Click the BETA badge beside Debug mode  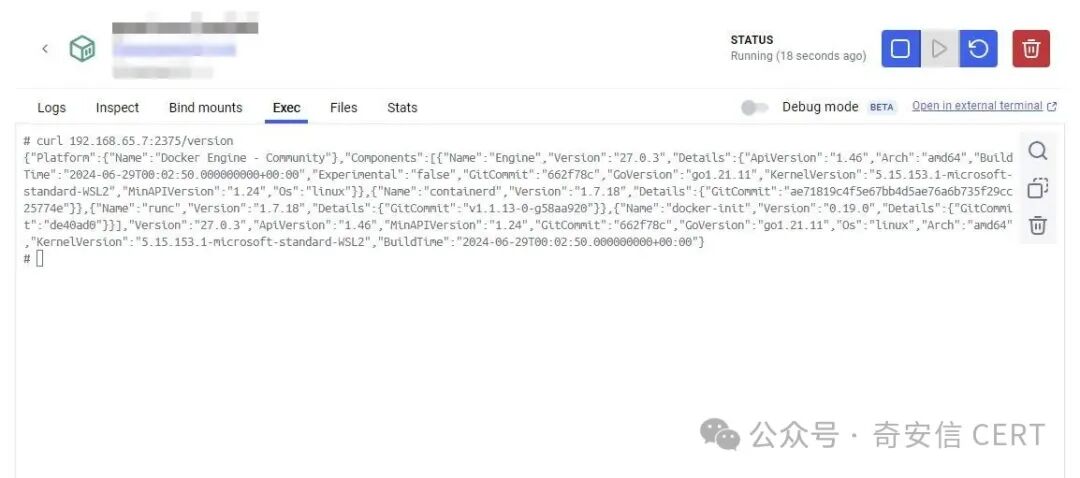(882, 107)
